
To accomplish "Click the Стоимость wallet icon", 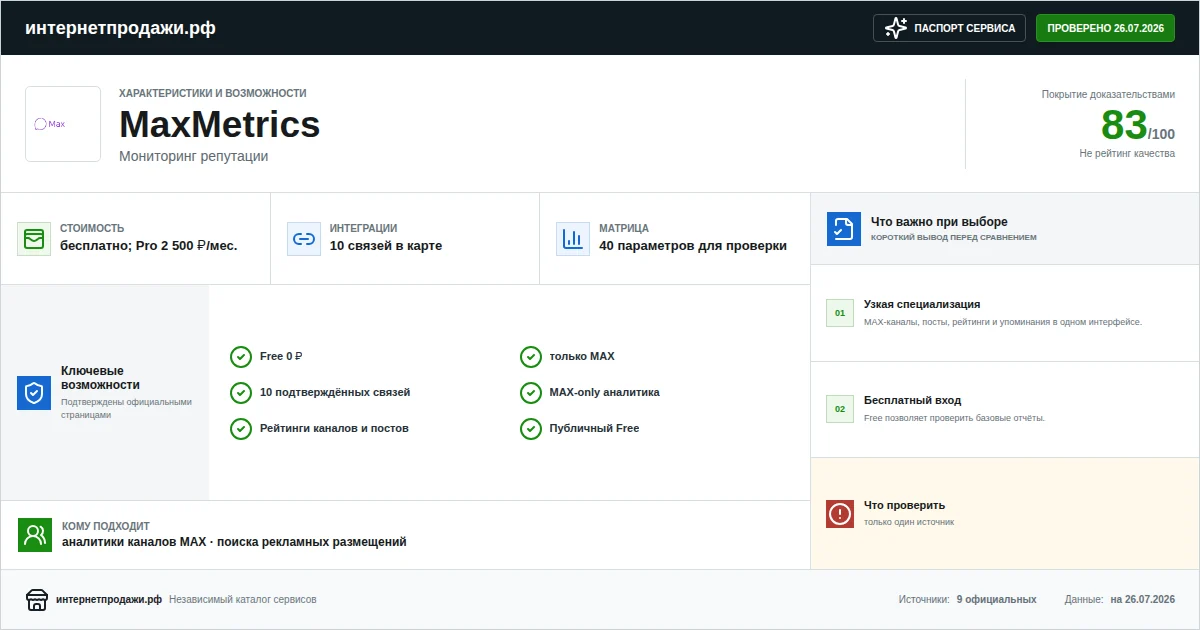I will point(34,239).
